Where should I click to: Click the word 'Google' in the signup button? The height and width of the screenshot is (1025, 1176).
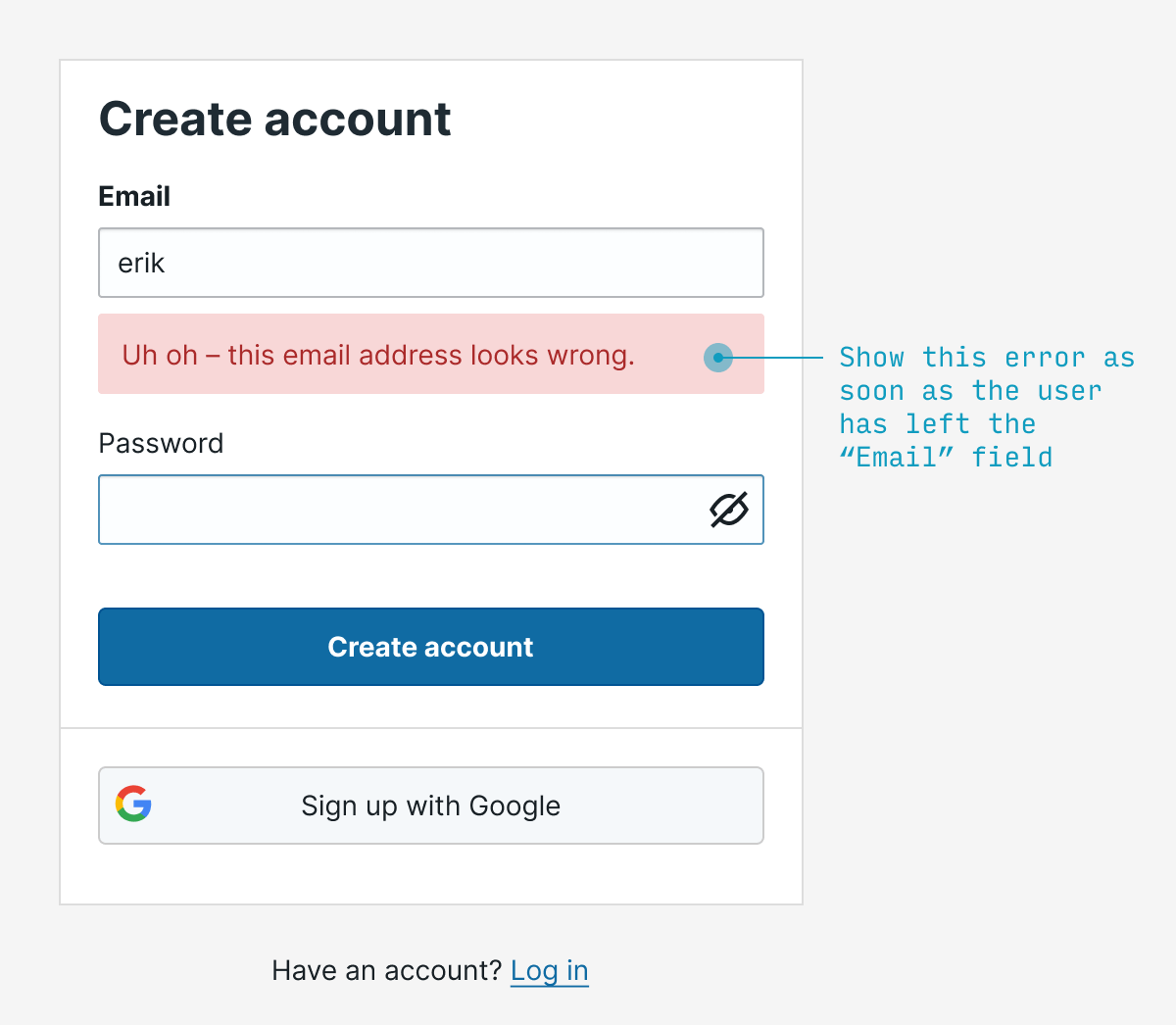coord(514,805)
